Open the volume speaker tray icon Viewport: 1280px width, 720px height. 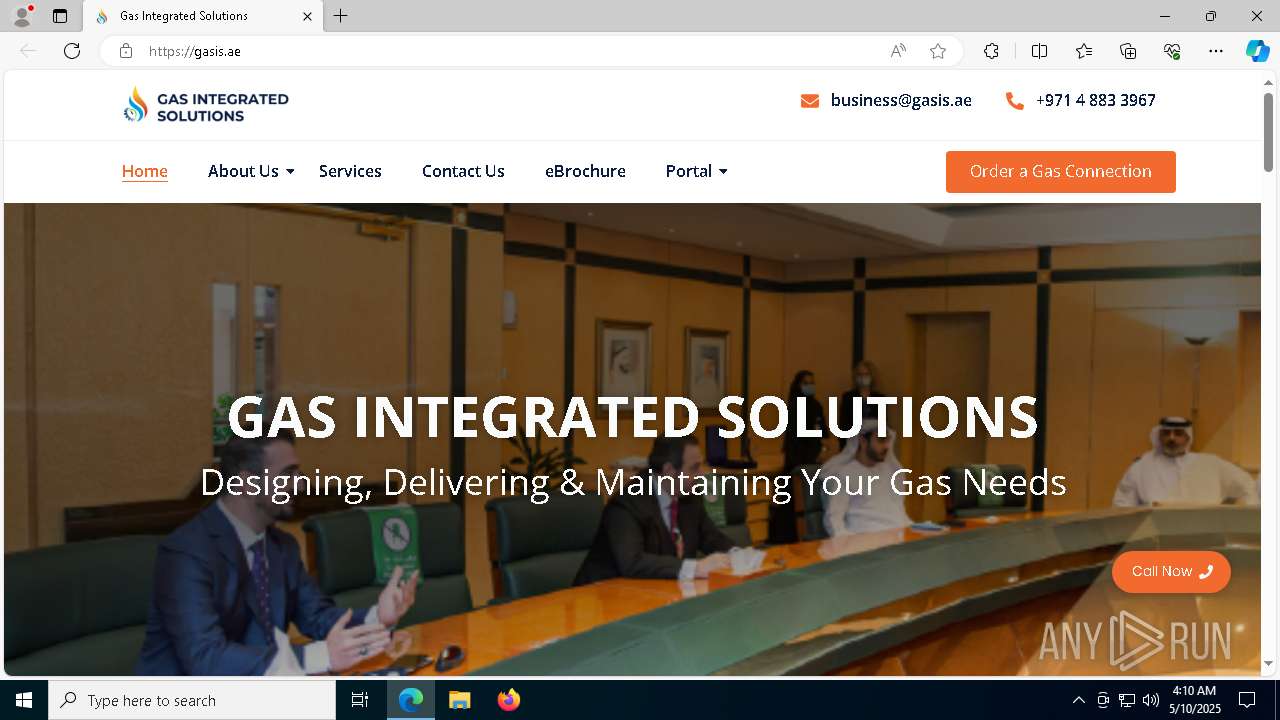(1151, 700)
